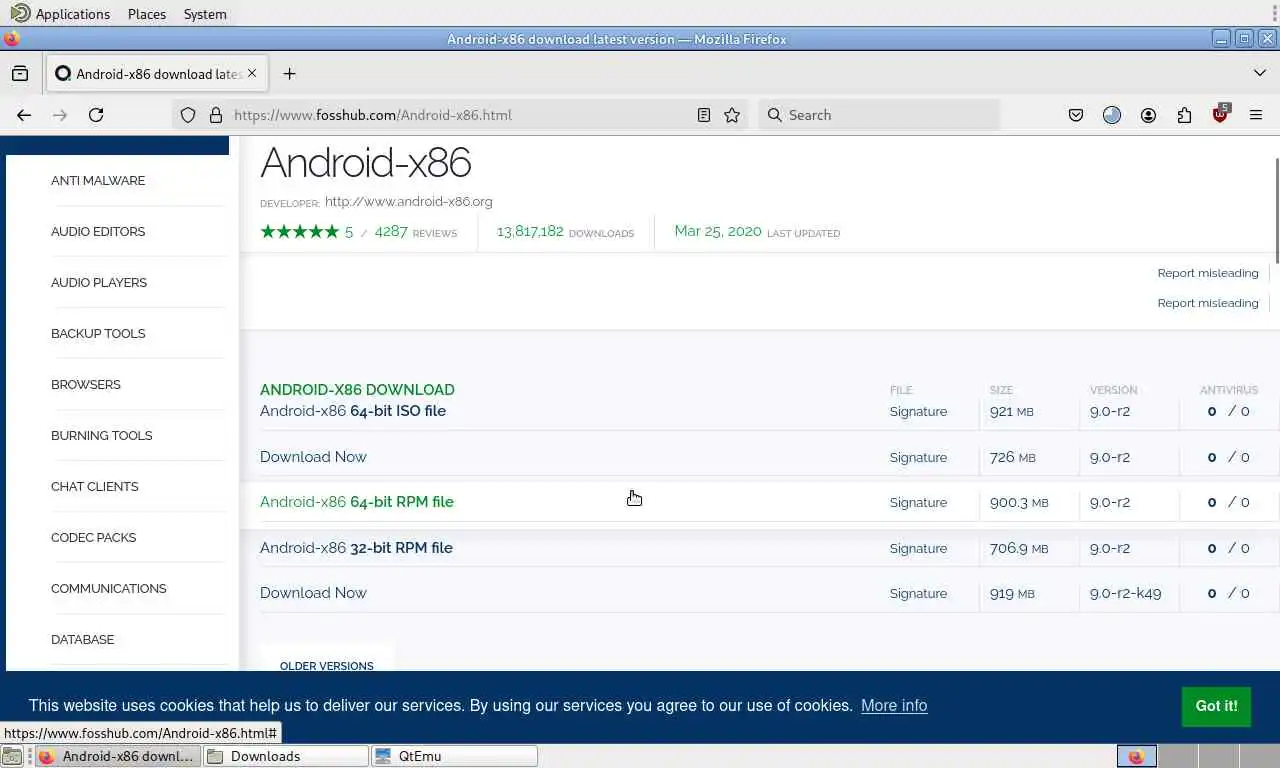Expand the list all tabs dropdown
Screen dimensions: 1280x768
click(1260, 73)
